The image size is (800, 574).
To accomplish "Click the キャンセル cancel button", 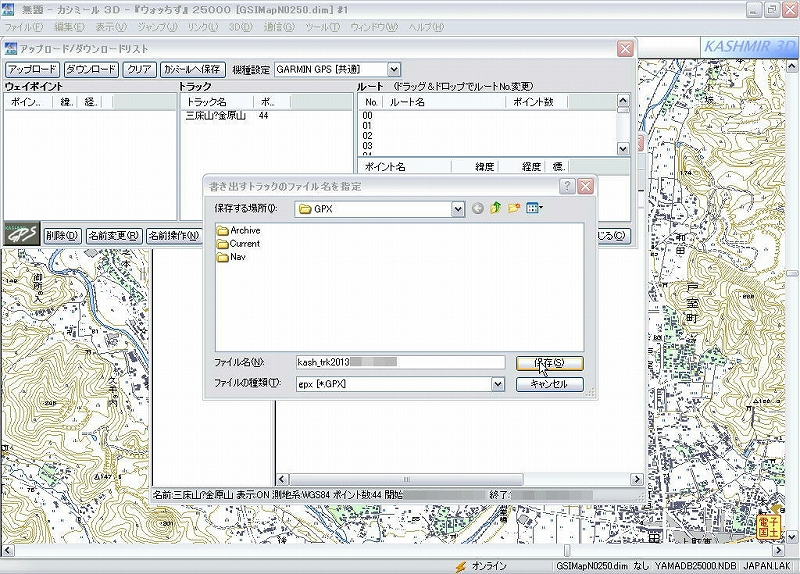I will 549,384.
